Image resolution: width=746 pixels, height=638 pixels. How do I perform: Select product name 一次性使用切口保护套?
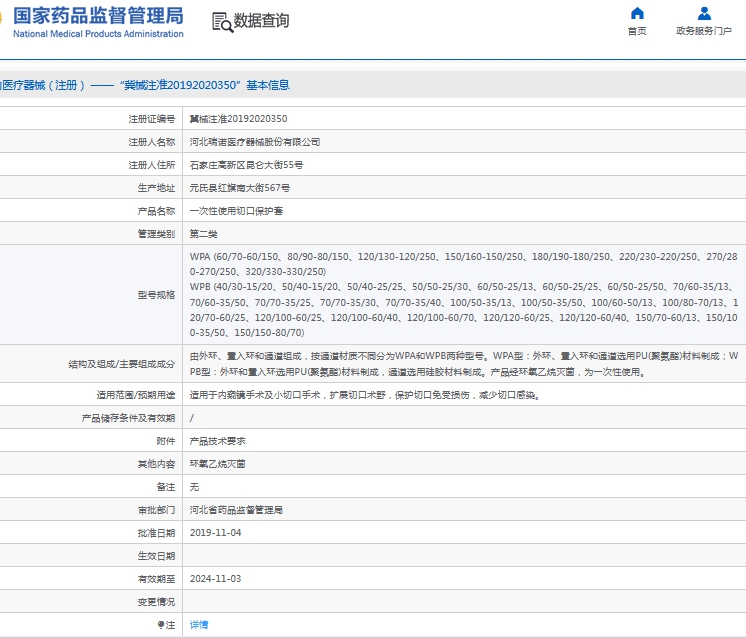236,211
